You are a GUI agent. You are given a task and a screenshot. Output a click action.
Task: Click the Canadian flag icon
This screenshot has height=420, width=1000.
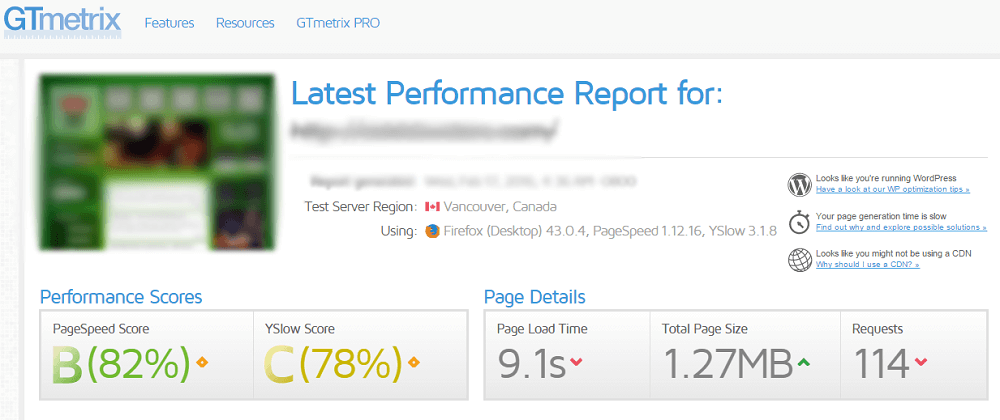(432, 207)
